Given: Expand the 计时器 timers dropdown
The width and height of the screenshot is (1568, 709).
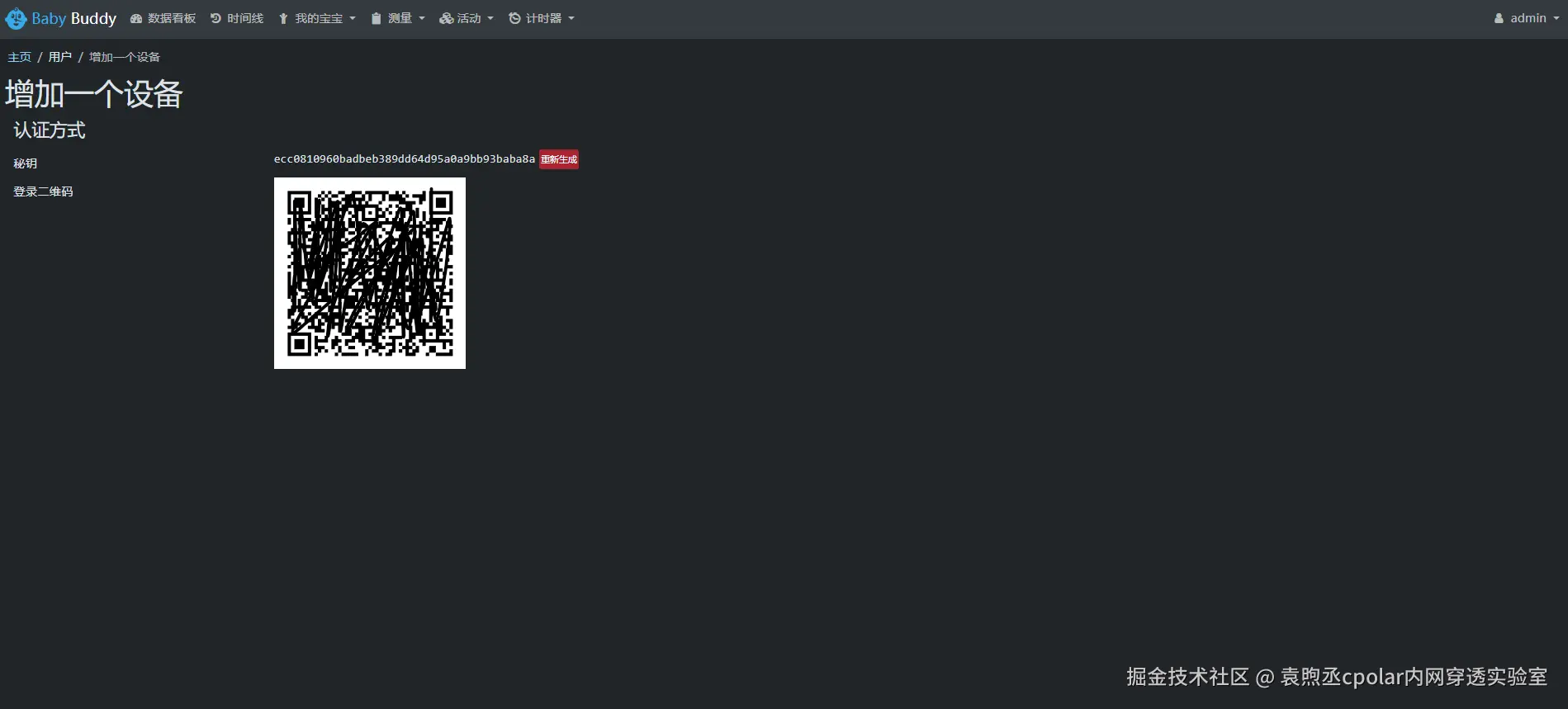Looking at the screenshot, I should pos(542,18).
